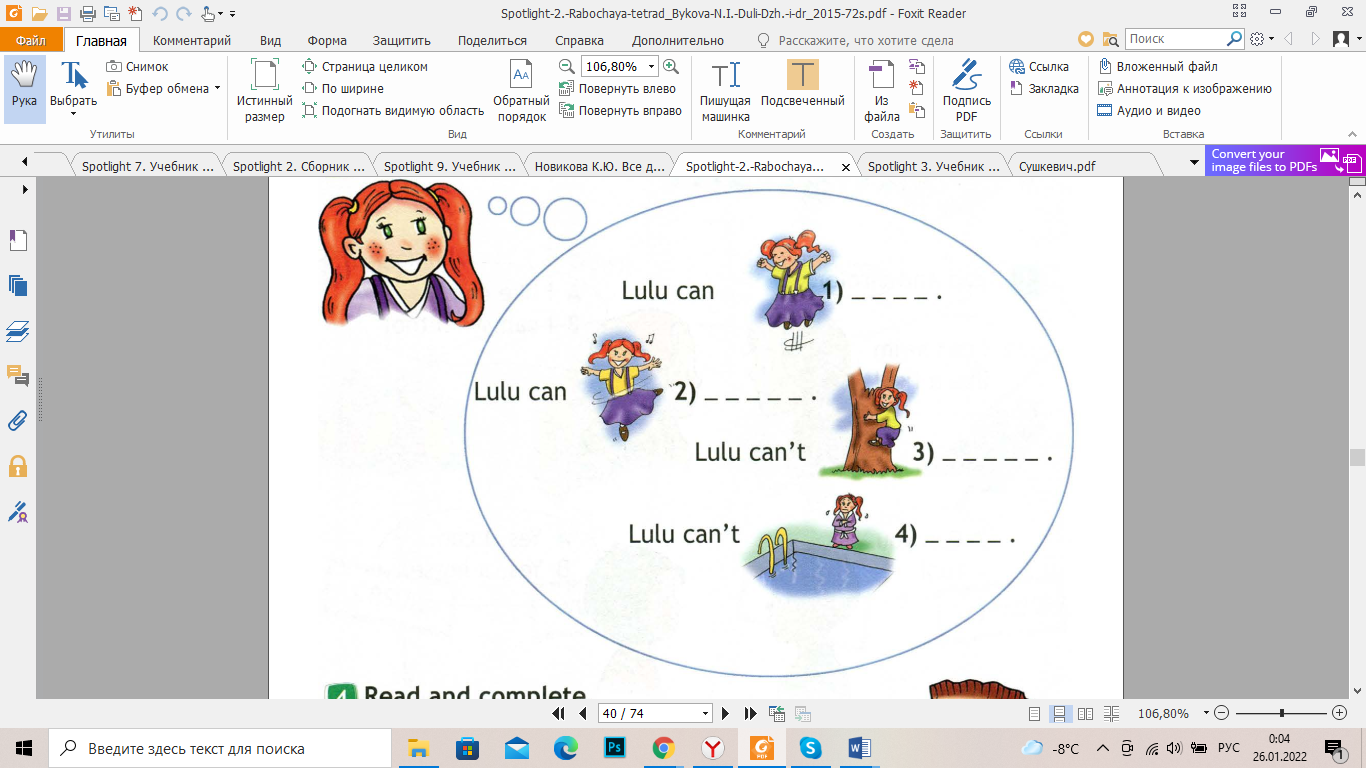
Task: Expand the left navigation panel arrow
Action: point(25,189)
